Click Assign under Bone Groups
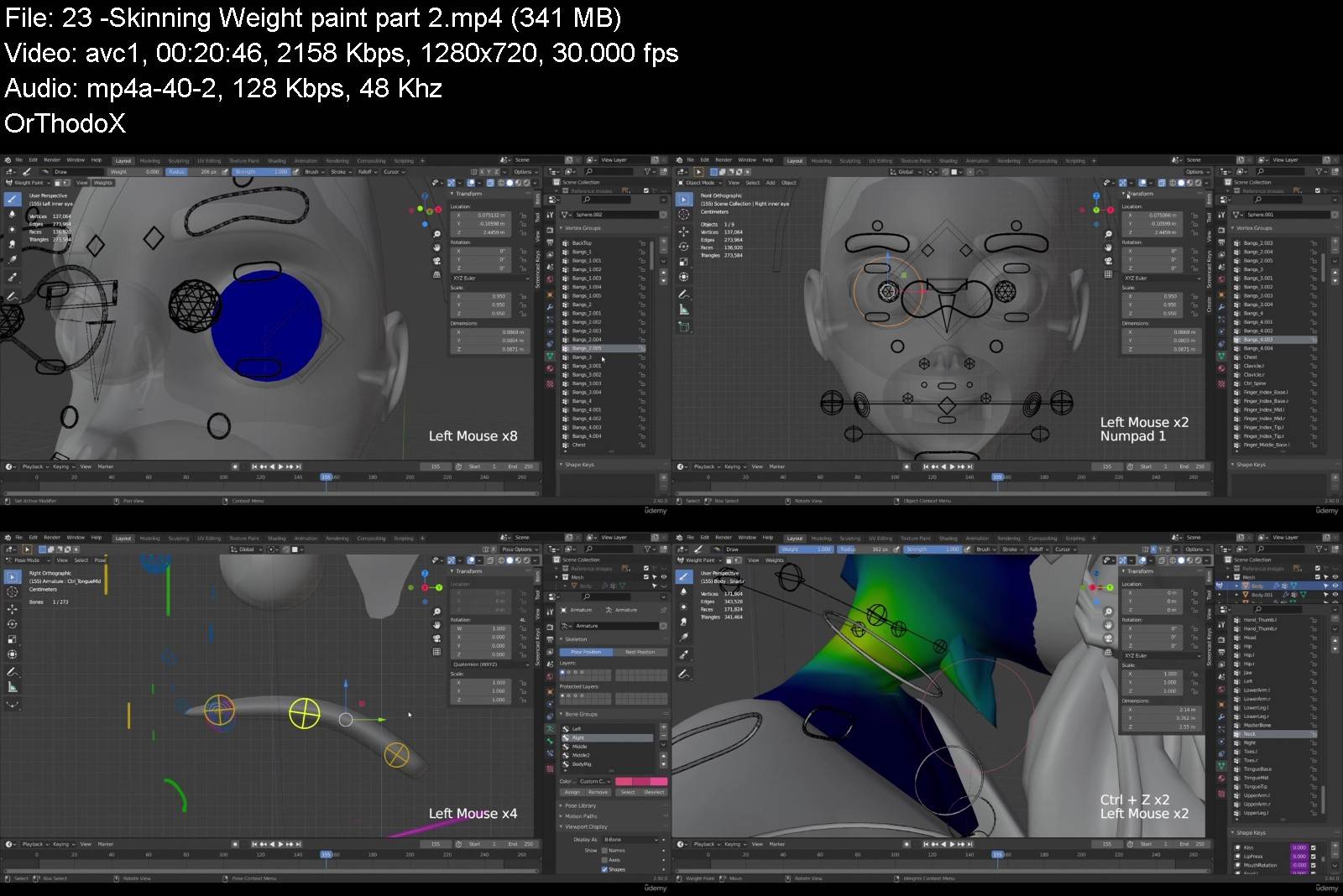The height and width of the screenshot is (896, 1343). click(572, 792)
